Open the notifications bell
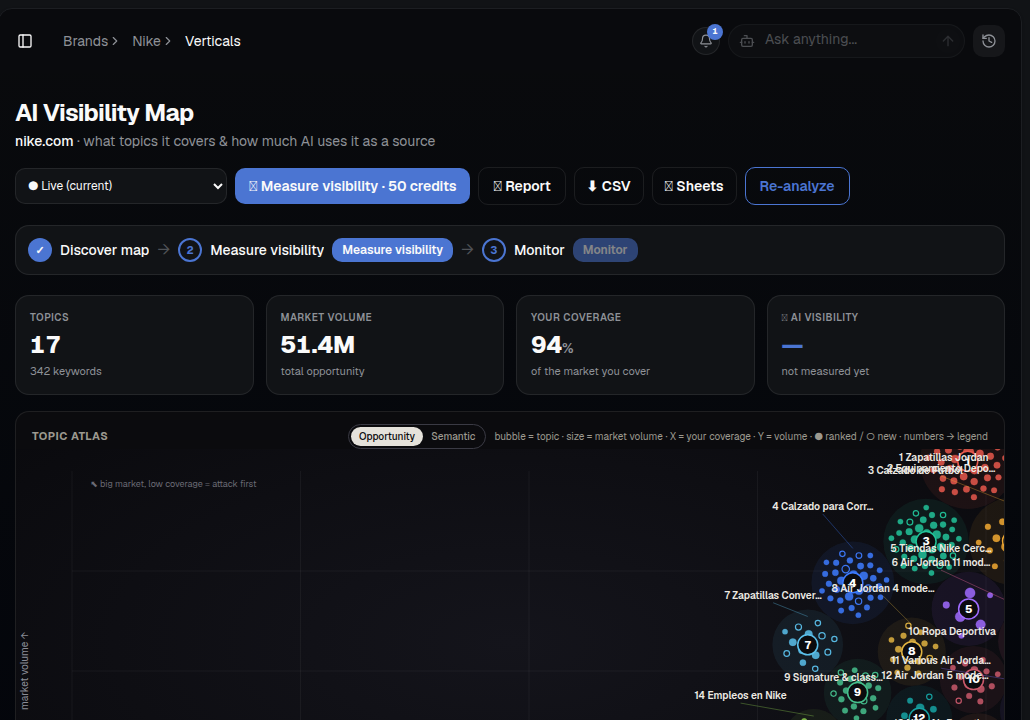The height and width of the screenshot is (720, 1030). tap(706, 41)
